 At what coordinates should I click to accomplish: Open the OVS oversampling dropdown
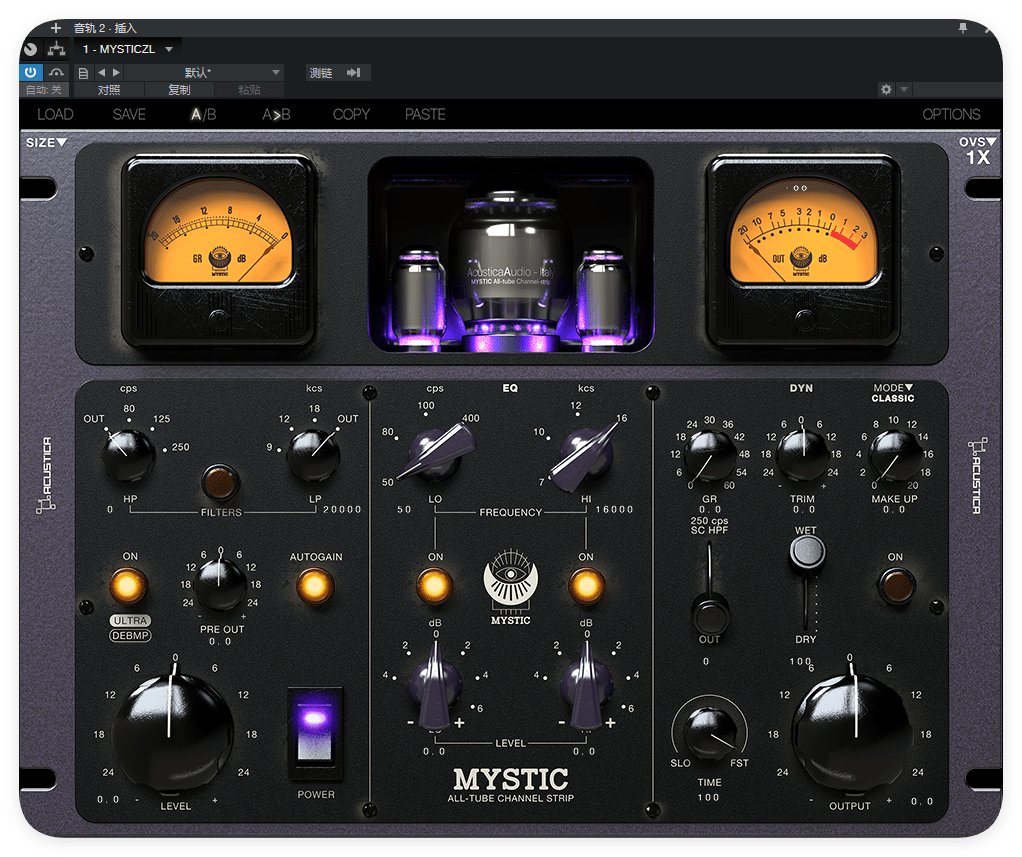976,151
